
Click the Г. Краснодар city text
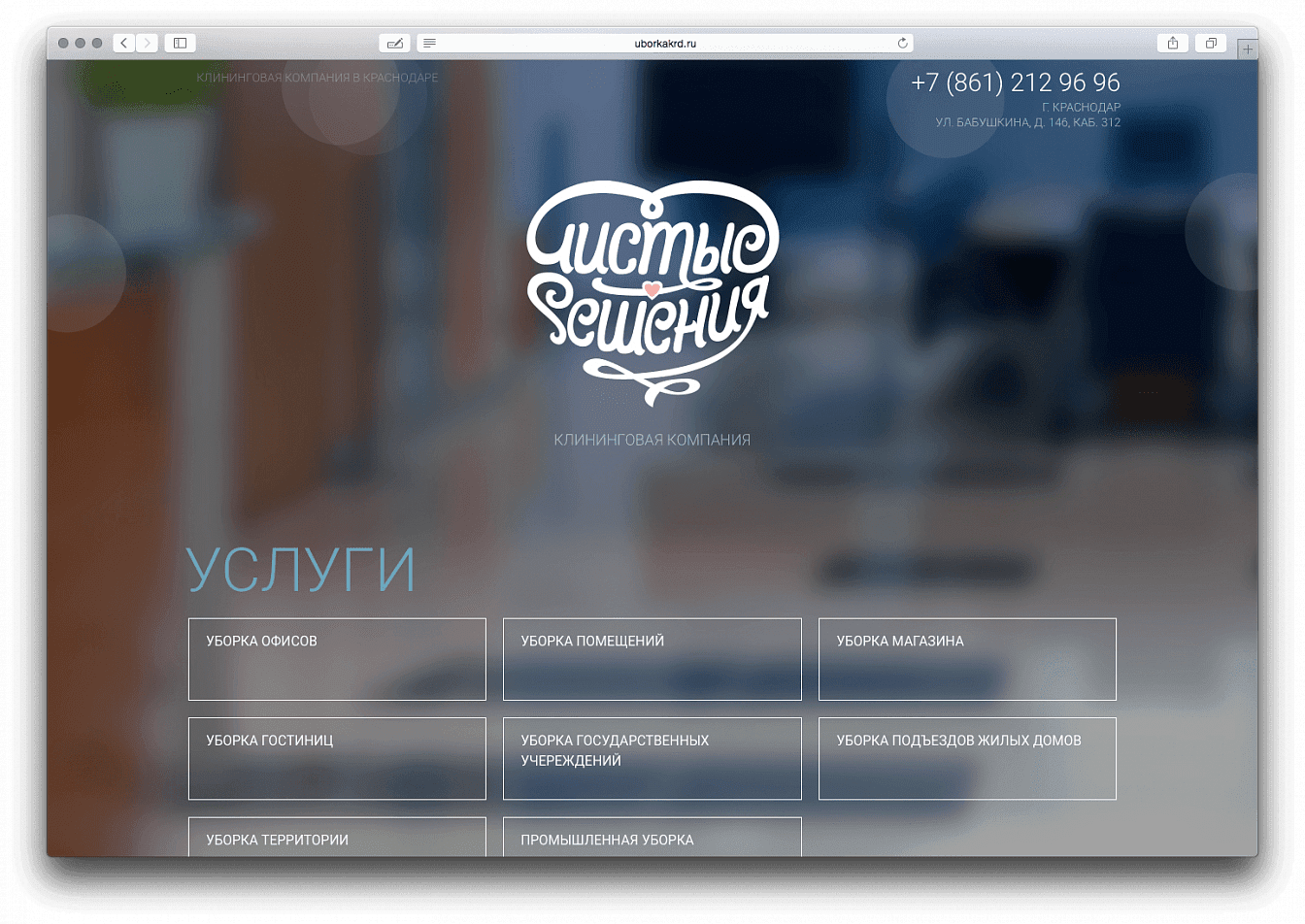coord(1081,107)
